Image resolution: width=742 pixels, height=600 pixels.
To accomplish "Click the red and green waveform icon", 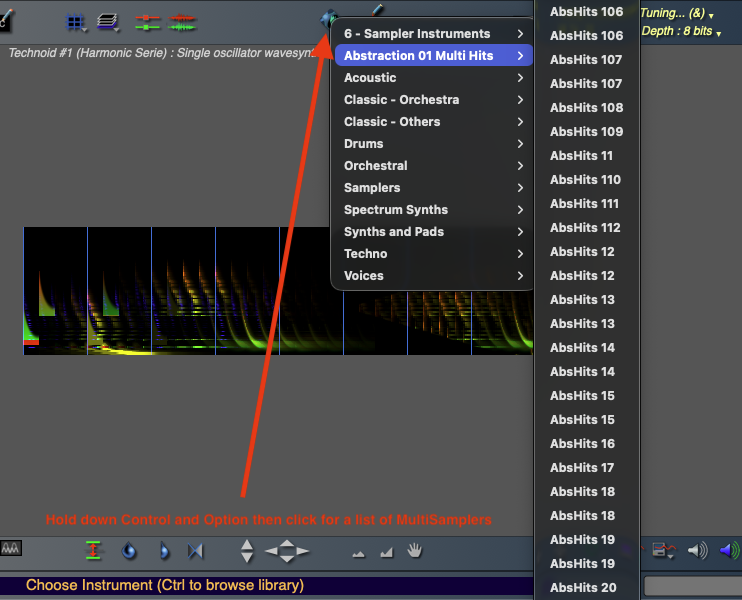I will coord(182,22).
